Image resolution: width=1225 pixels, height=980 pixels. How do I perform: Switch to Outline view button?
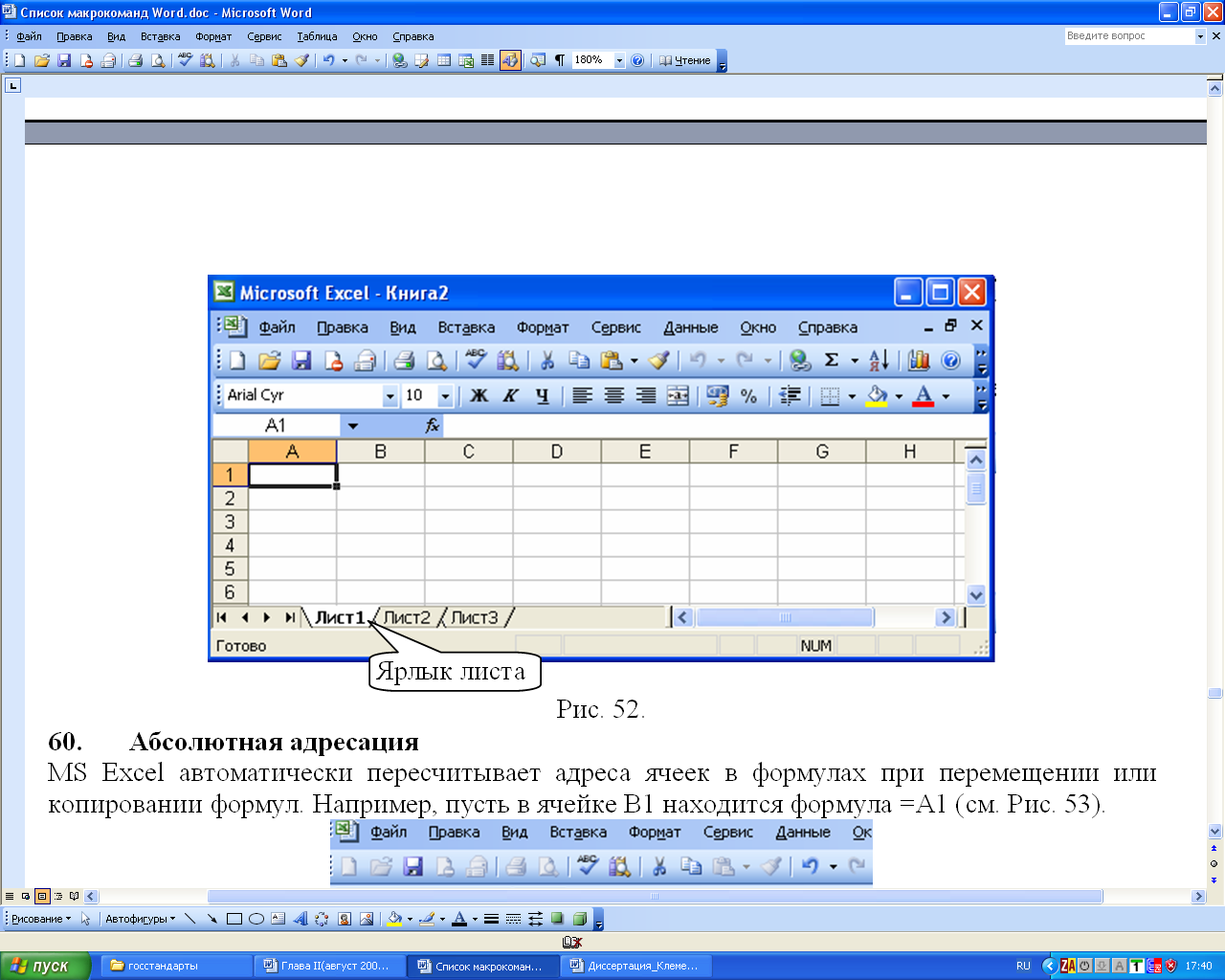click(x=58, y=897)
